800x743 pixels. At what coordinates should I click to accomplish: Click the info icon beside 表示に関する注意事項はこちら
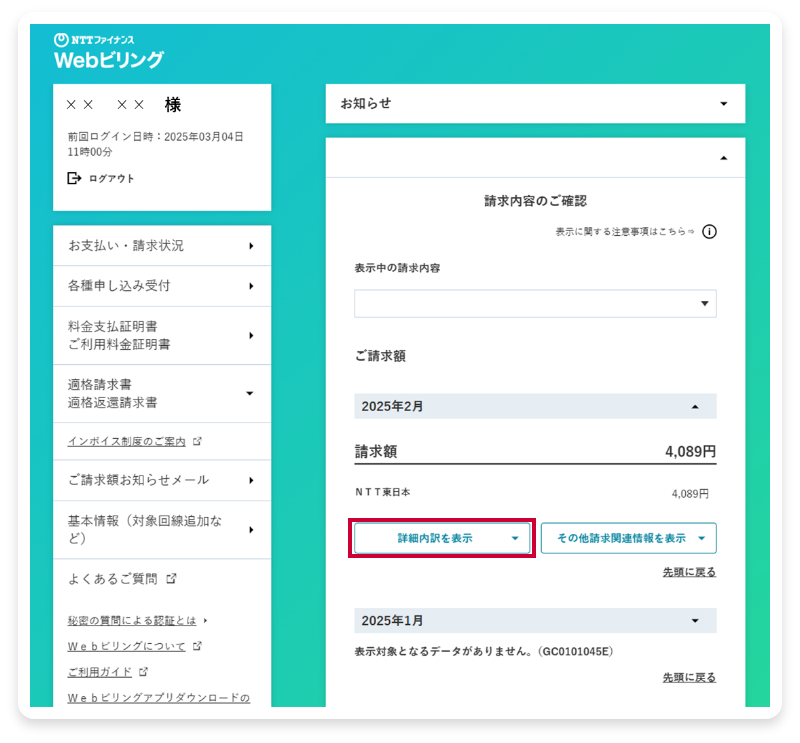click(x=710, y=231)
